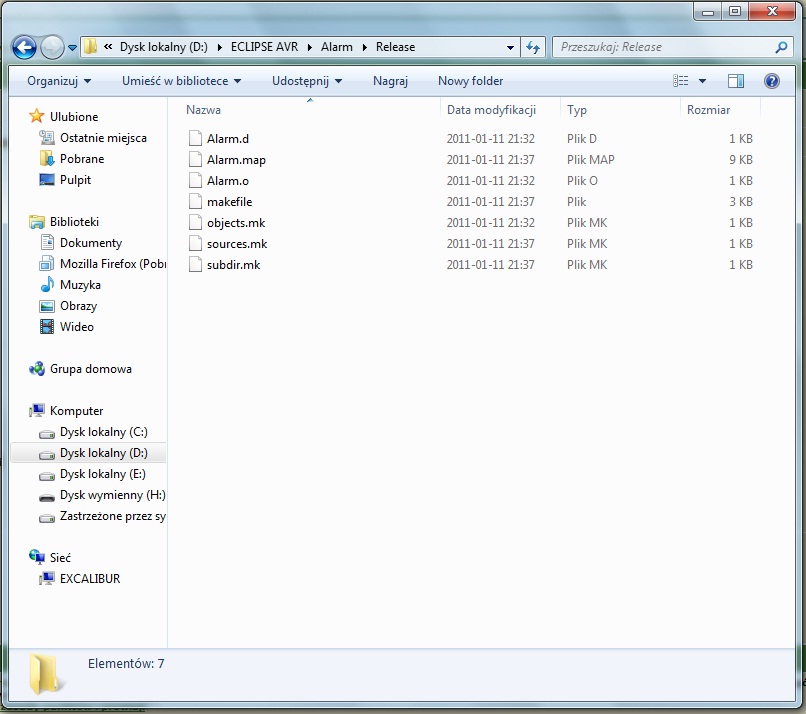Open the Udostępnij menu
This screenshot has width=806, height=714.
point(307,81)
